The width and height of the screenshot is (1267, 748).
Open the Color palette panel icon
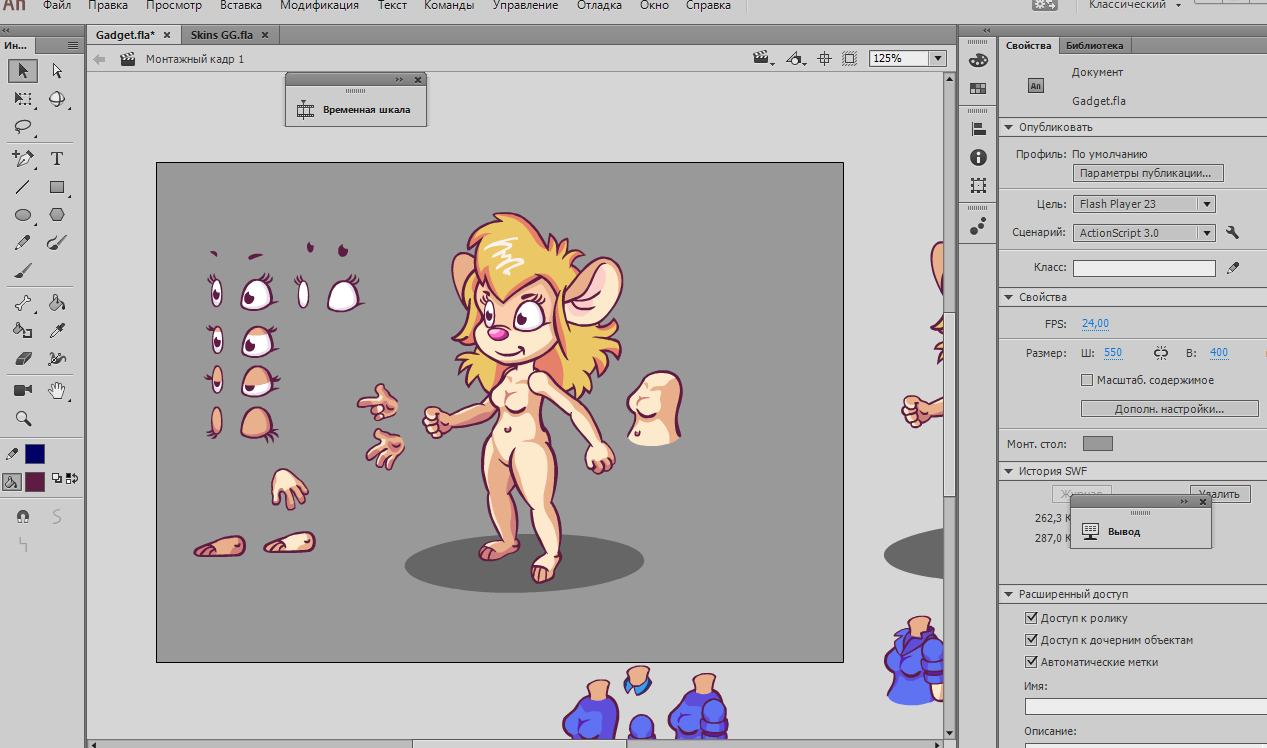(x=978, y=60)
